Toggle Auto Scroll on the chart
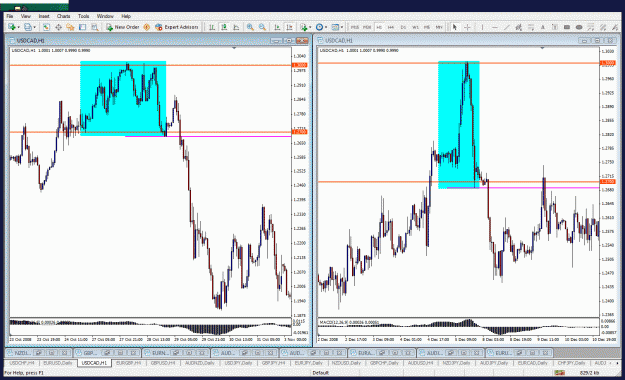 [277, 27]
